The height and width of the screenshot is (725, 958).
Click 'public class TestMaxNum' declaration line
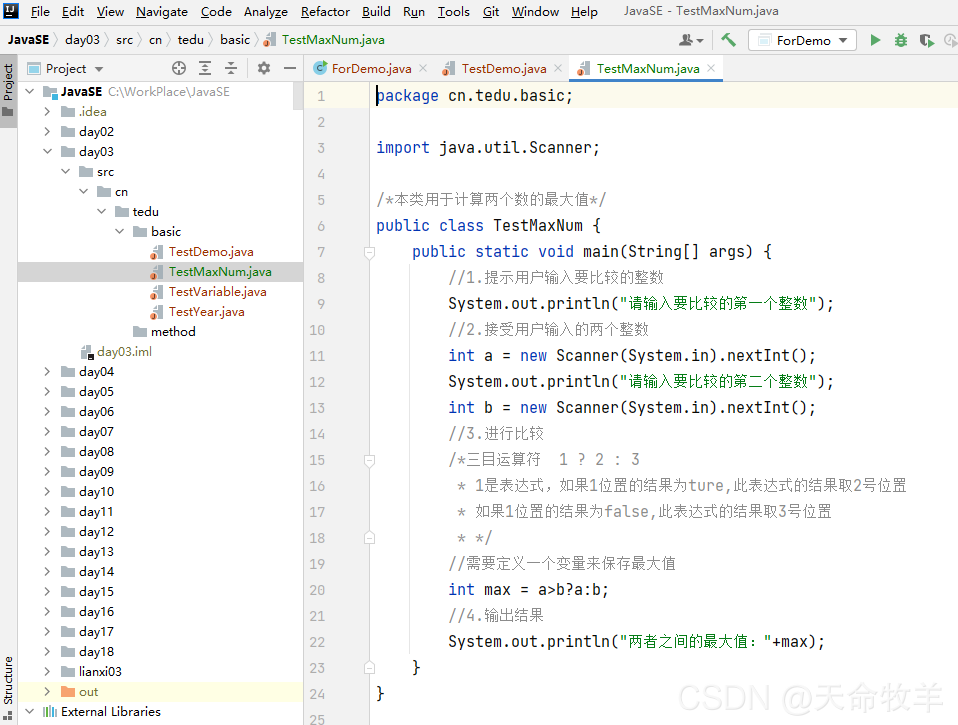pos(489,226)
